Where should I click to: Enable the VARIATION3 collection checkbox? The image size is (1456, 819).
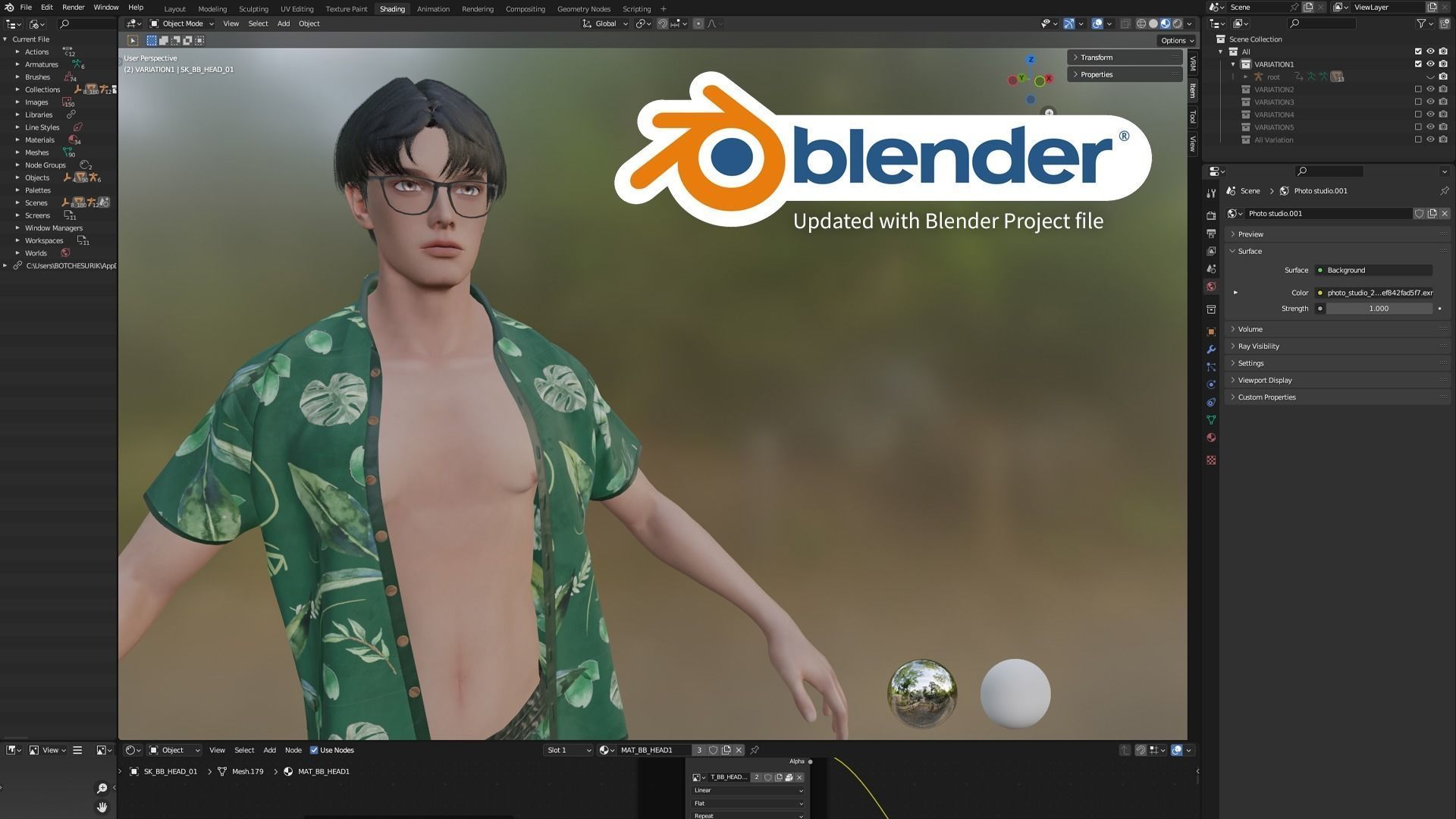click(x=1418, y=102)
